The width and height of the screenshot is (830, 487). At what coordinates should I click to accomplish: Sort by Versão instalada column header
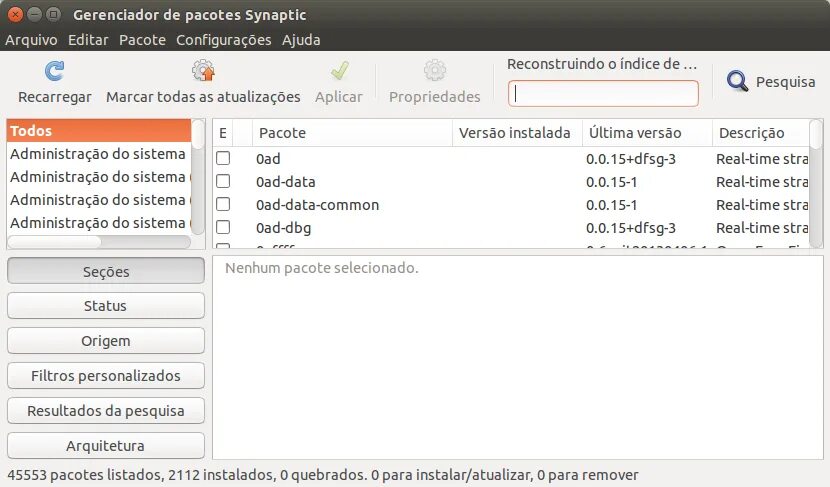pos(517,132)
